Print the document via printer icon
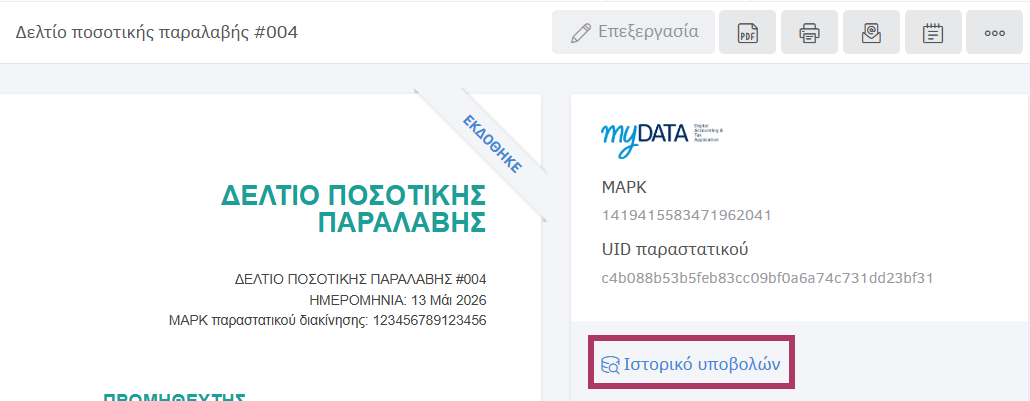 pos(809,32)
